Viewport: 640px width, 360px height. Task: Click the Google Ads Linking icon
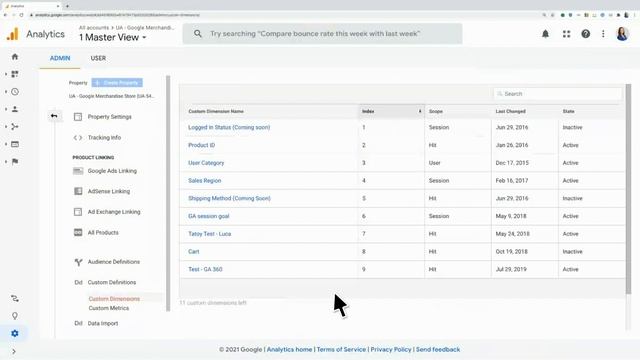pos(78,171)
